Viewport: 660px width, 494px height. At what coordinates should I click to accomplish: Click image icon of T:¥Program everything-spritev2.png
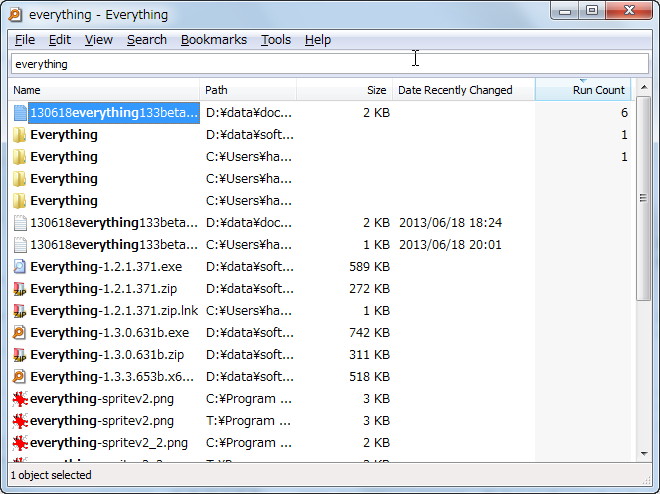pyautogui.click(x=20, y=420)
